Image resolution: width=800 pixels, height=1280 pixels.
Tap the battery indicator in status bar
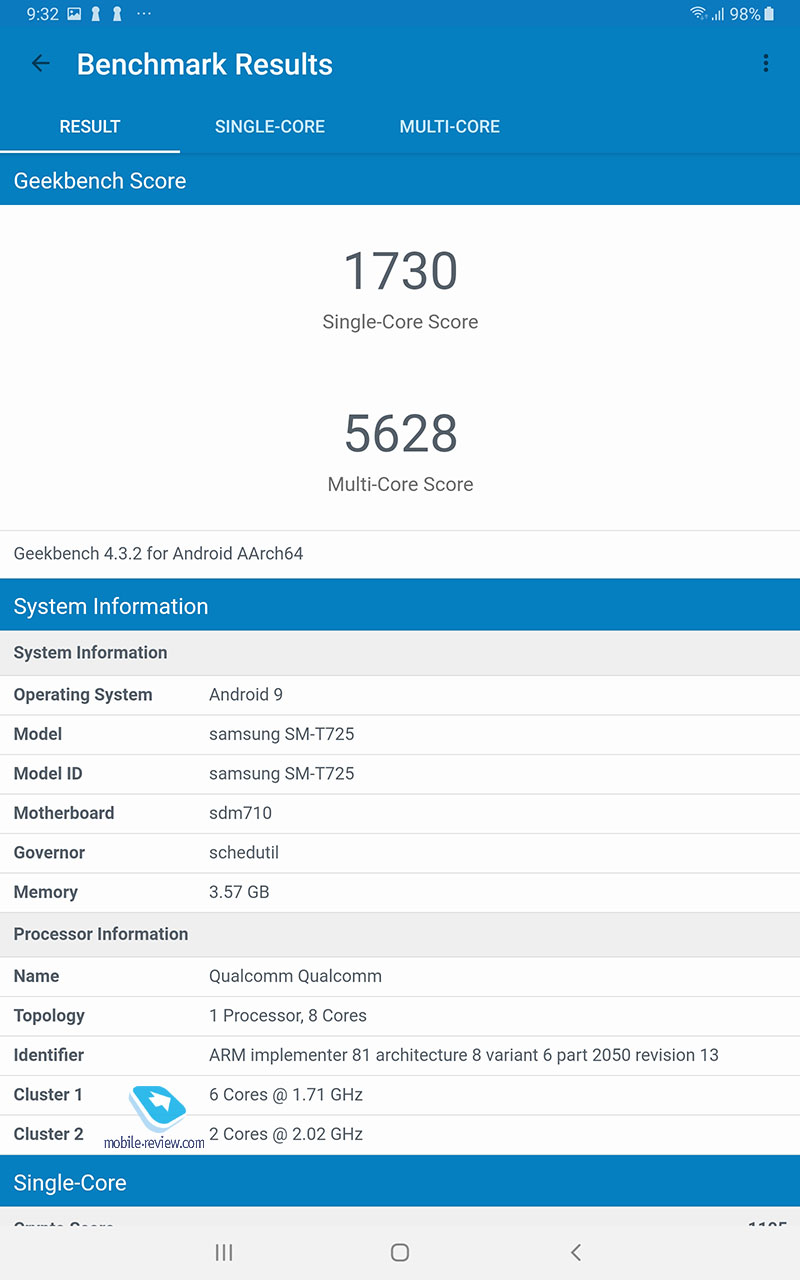click(x=768, y=14)
